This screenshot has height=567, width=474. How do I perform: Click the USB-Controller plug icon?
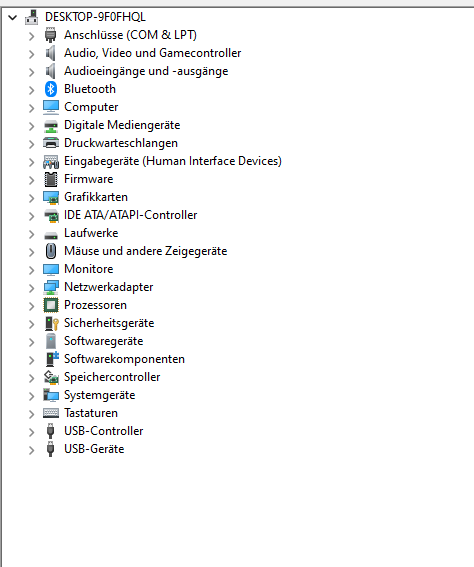(x=51, y=431)
